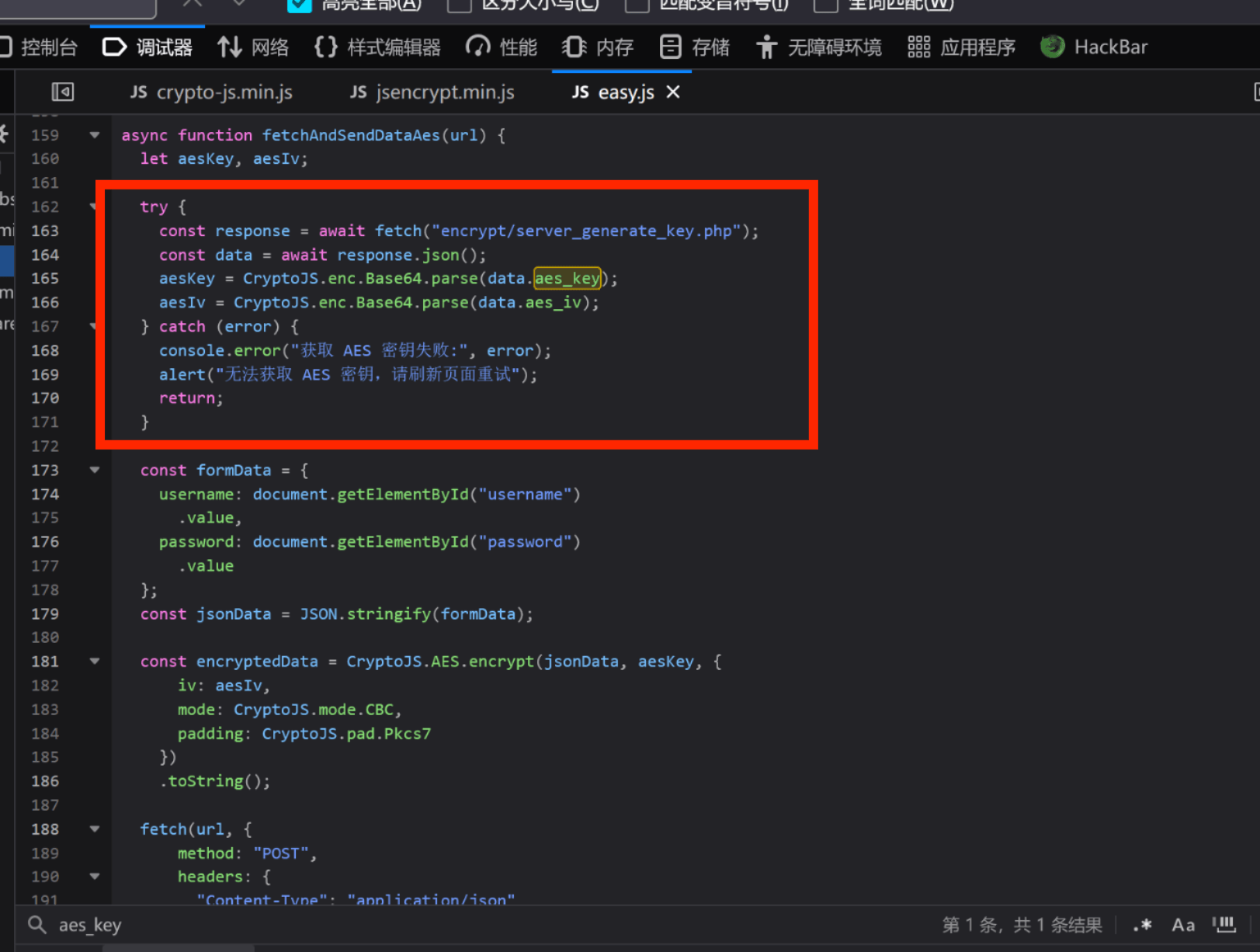Toggle the Aa case-sensitive search modifier
This screenshot has height=952, width=1260.
pyautogui.click(x=1183, y=925)
